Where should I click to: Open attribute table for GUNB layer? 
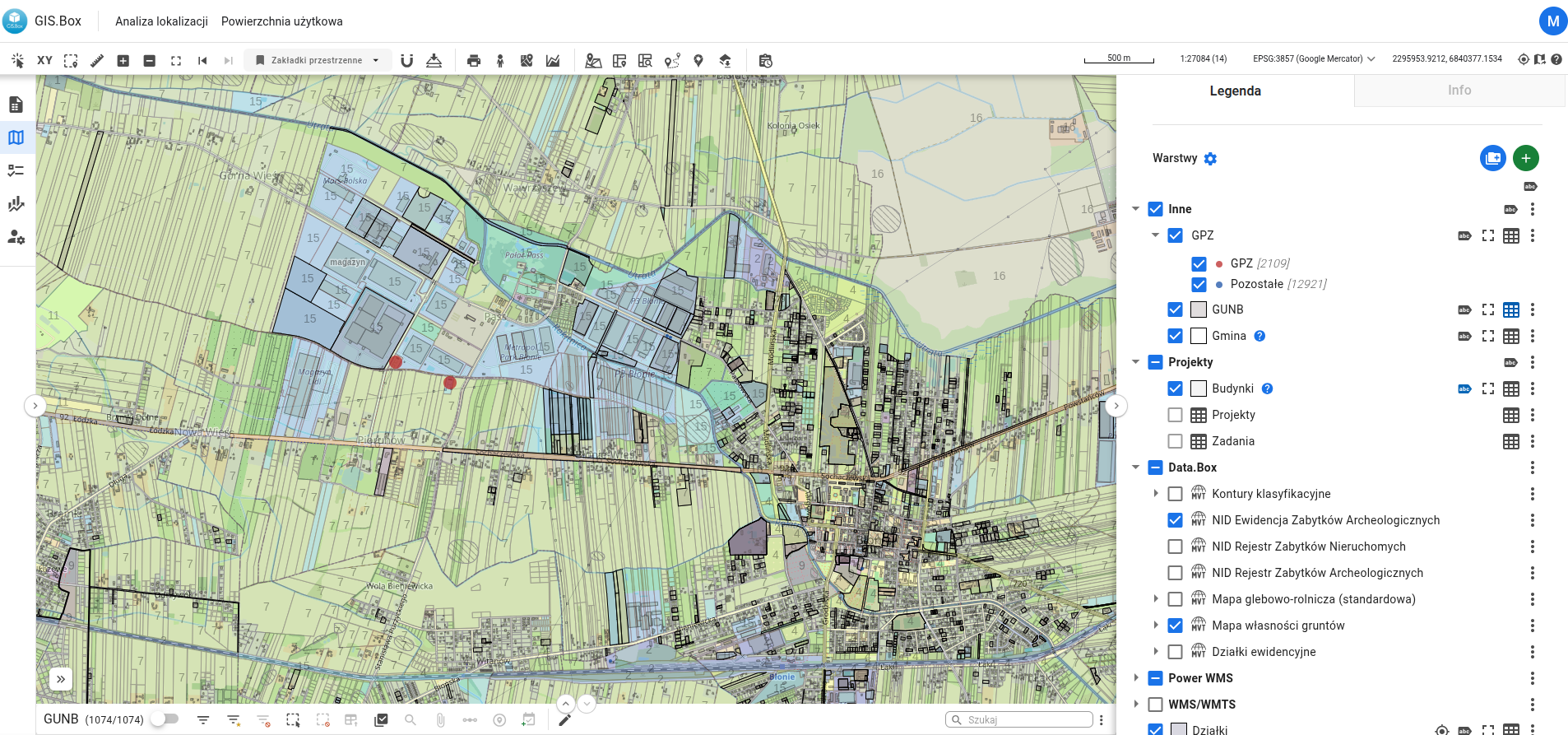coord(1510,309)
